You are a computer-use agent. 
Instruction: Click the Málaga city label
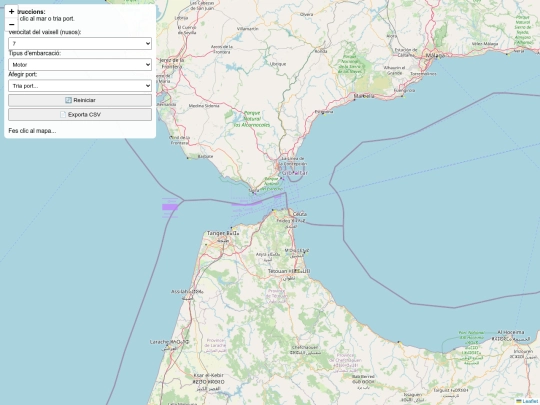[435, 55]
